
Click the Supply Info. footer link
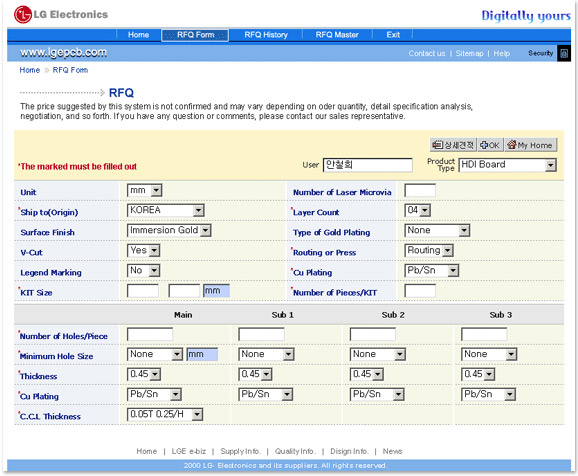(240, 451)
